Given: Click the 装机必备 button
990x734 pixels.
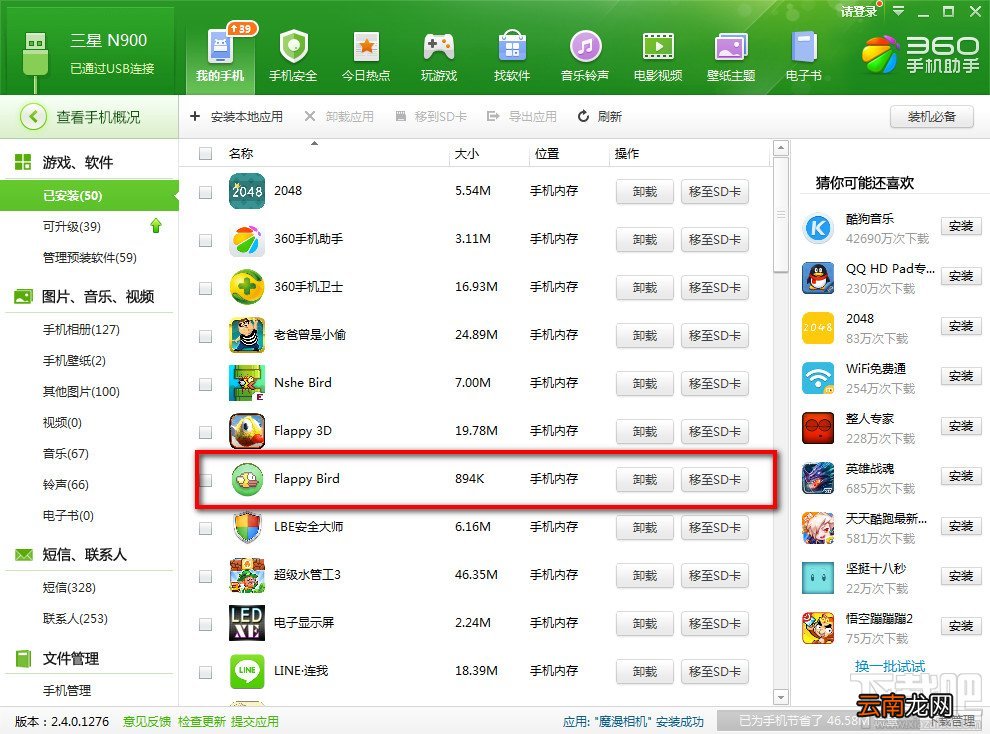Looking at the screenshot, I should point(931,117).
